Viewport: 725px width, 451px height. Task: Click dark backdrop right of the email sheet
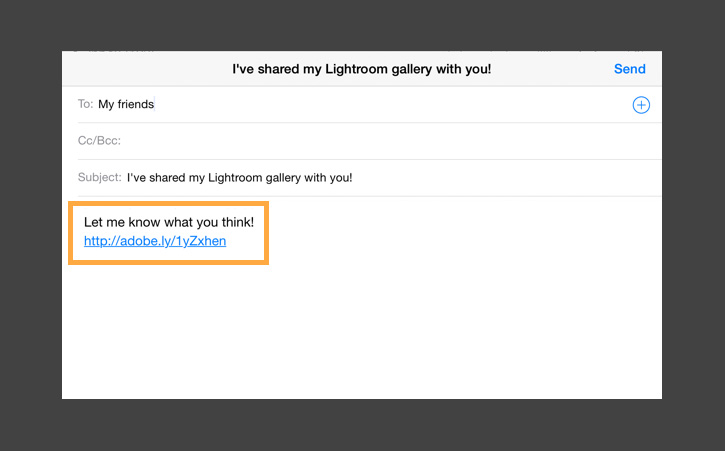[x=693, y=225]
